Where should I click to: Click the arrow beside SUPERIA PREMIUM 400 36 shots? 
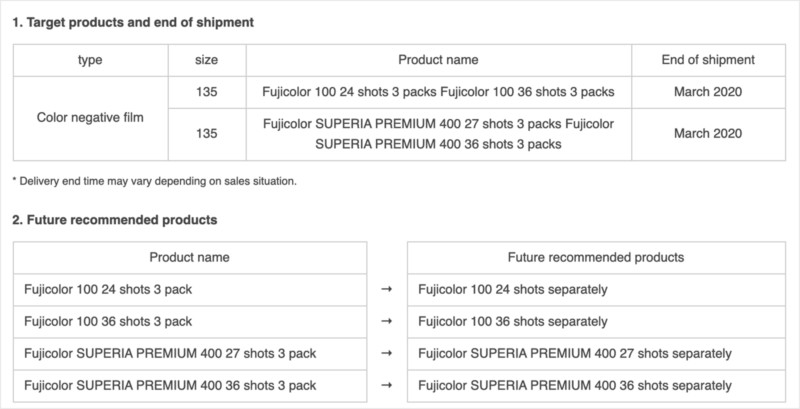tap(387, 386)
